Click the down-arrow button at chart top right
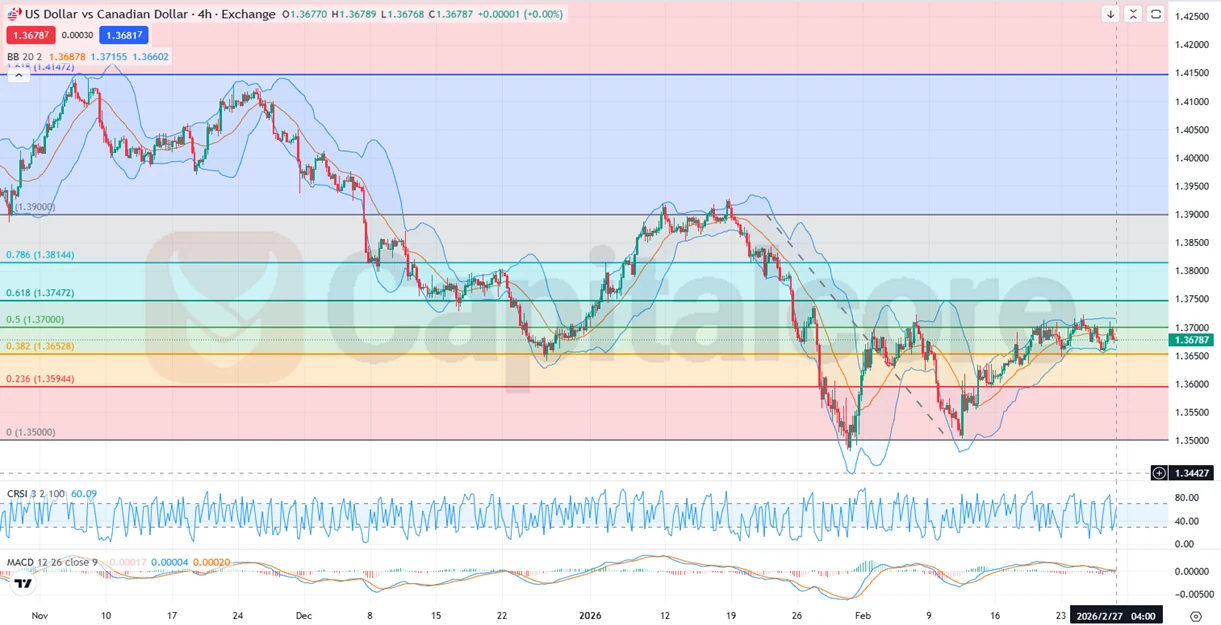 pyautogui.click(x=1111, y=14)
